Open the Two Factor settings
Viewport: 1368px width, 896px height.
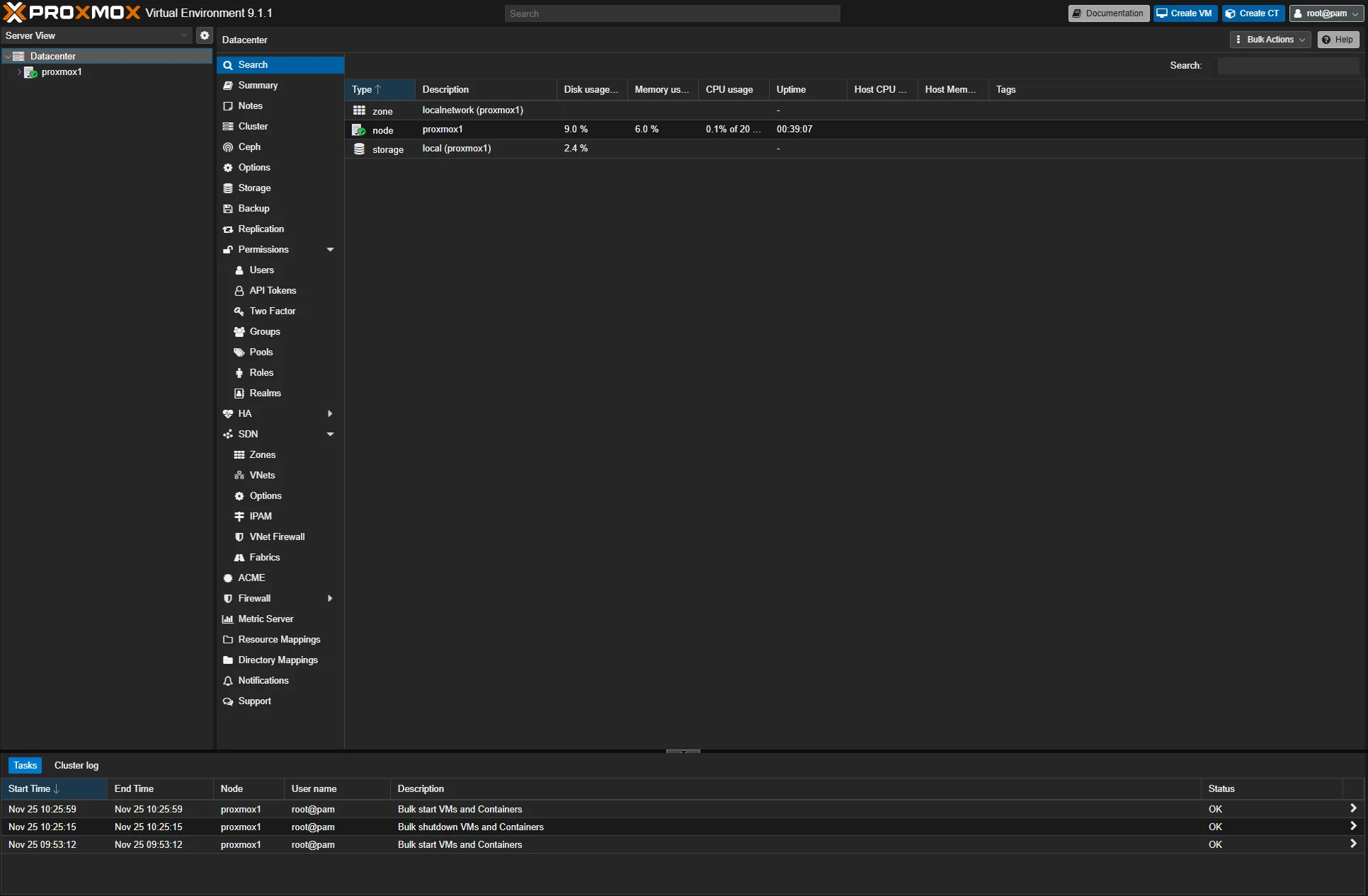click(x=271, y=311)
